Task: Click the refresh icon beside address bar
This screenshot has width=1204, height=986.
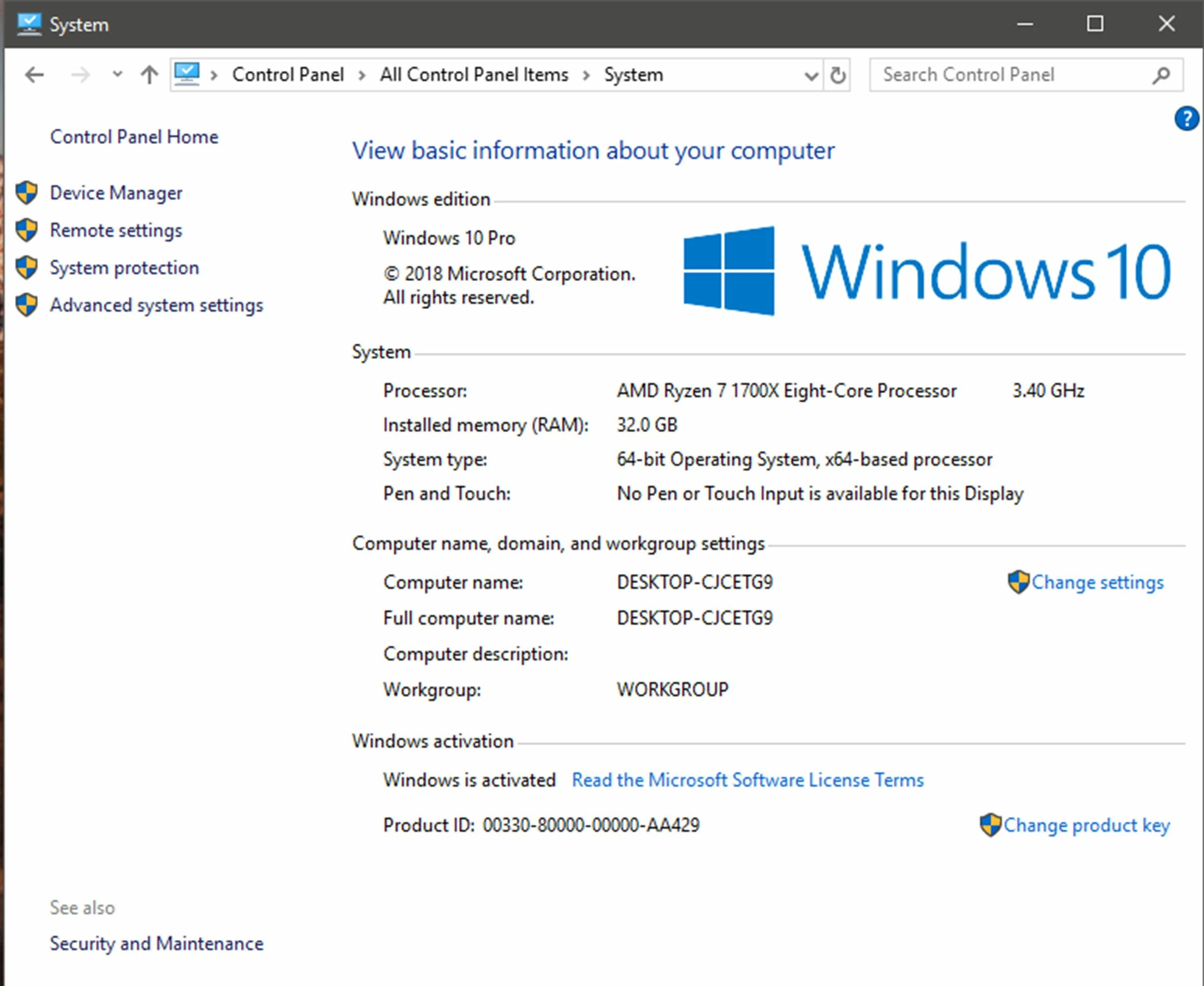Action: click(837, 75)
